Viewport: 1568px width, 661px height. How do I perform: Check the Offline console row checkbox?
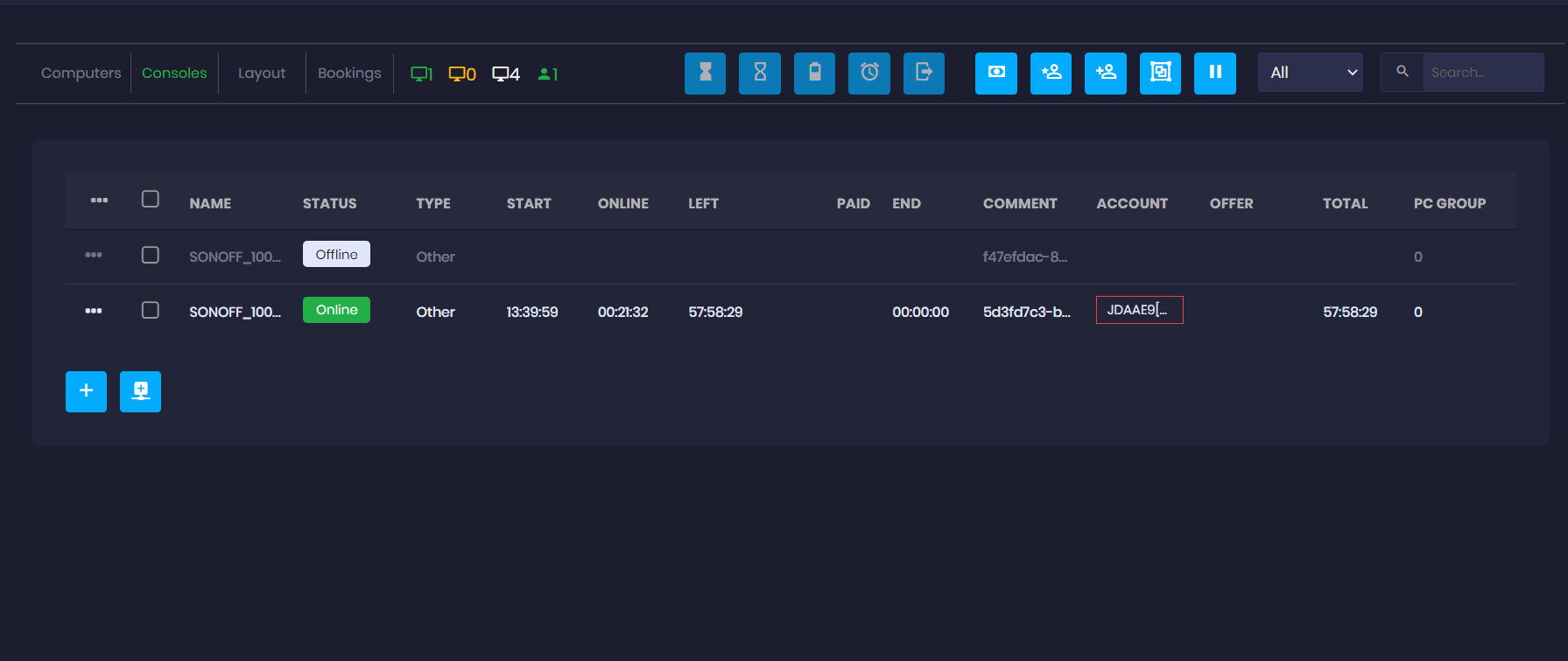(x=151, y=255)
